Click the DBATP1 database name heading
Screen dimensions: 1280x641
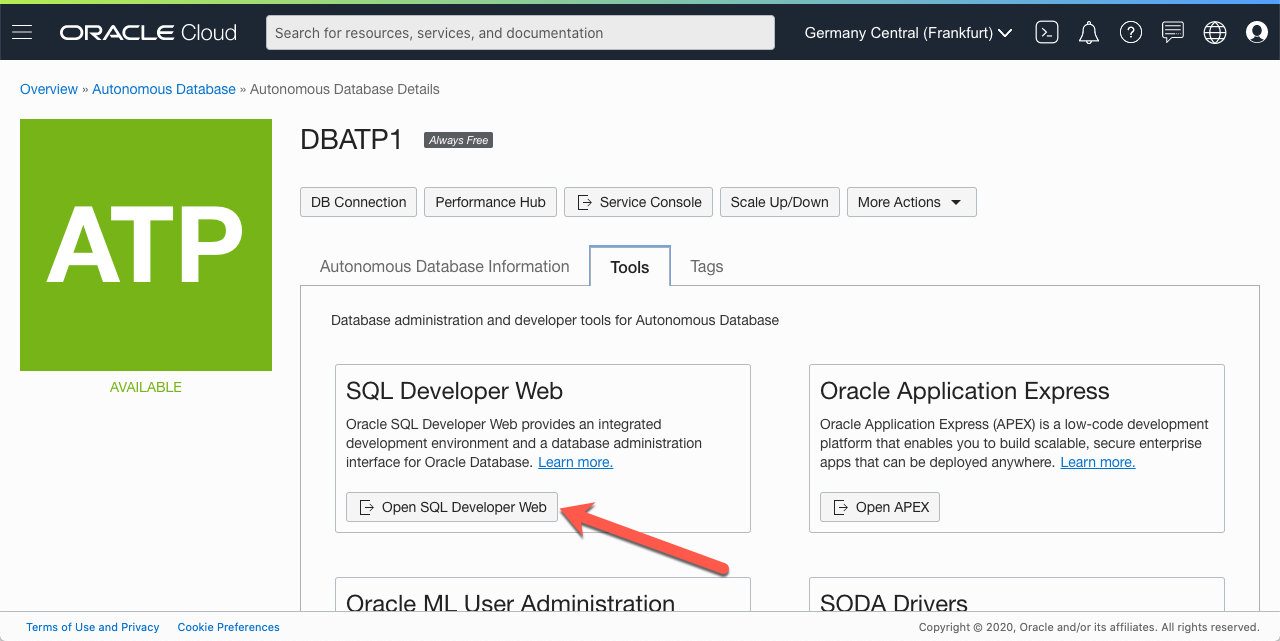pyautogui.click(x=351, y=140)
